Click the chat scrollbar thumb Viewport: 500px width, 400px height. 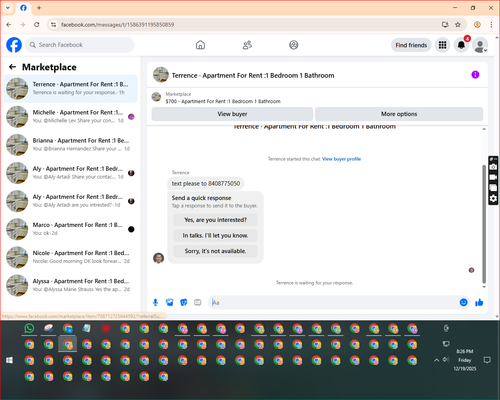[x=484, y=223]
